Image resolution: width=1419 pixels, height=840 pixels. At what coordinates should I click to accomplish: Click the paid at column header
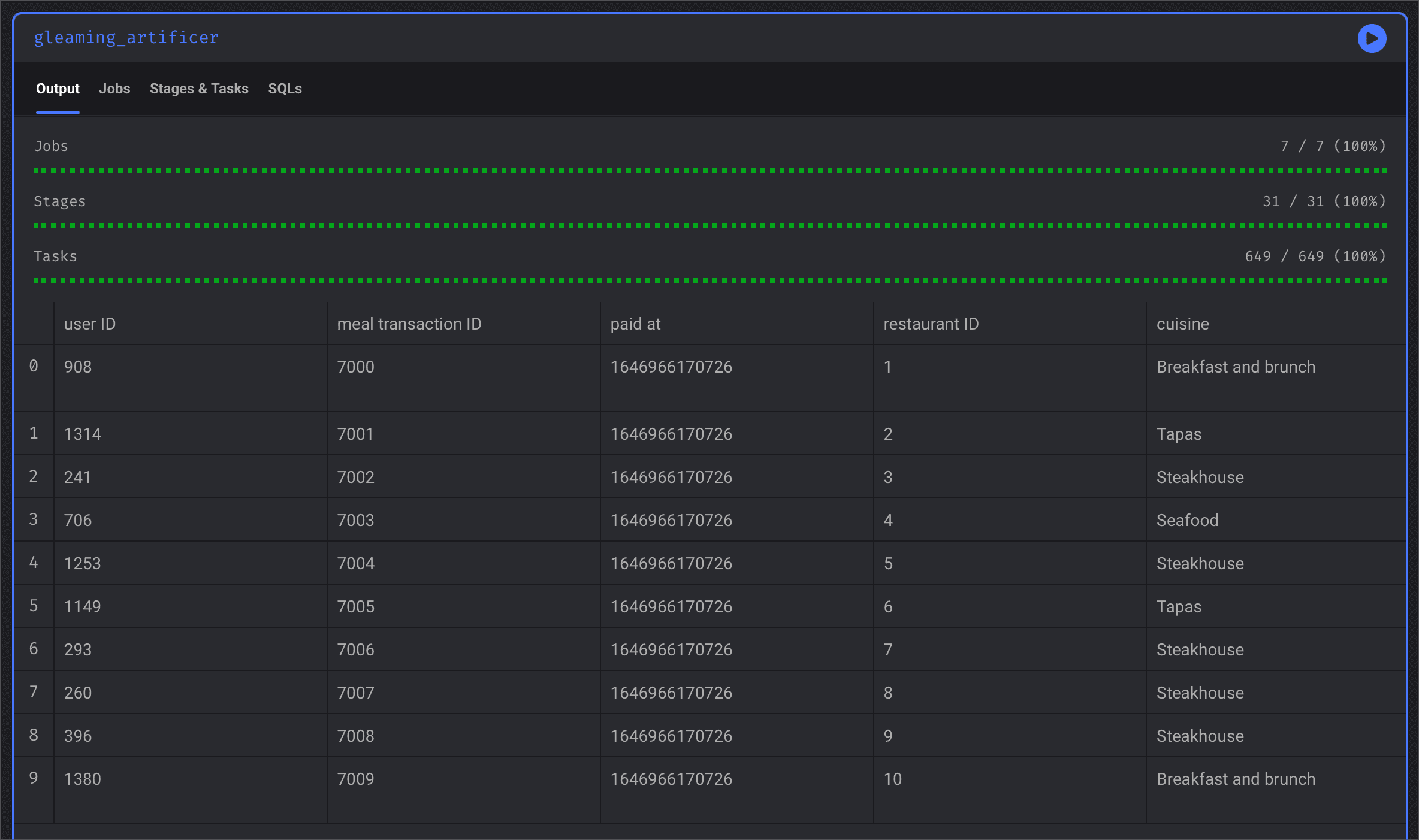(635, 324)
